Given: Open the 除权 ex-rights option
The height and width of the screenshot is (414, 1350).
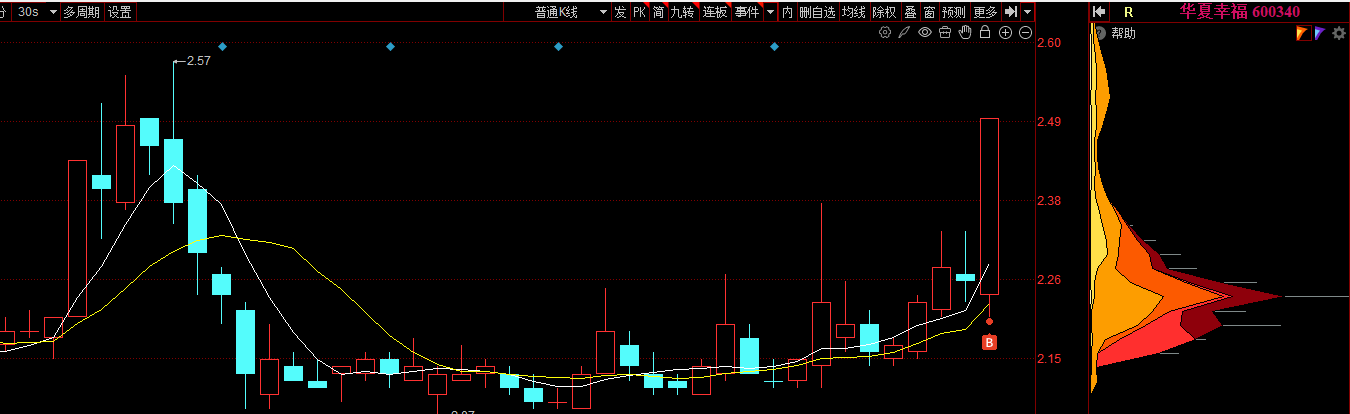Looking at the screenshot, I should 884,12.
